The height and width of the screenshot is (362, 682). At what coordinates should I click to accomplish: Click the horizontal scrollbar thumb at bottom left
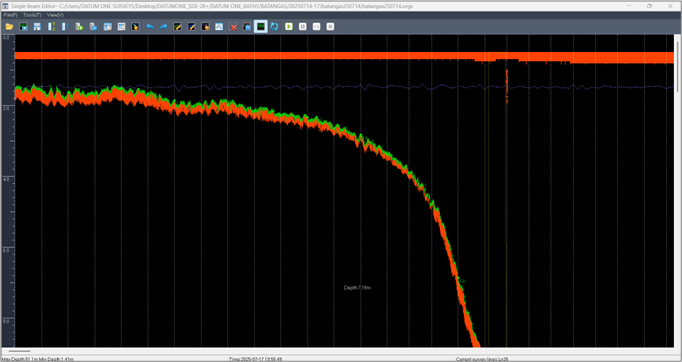[x=20, y=351]
